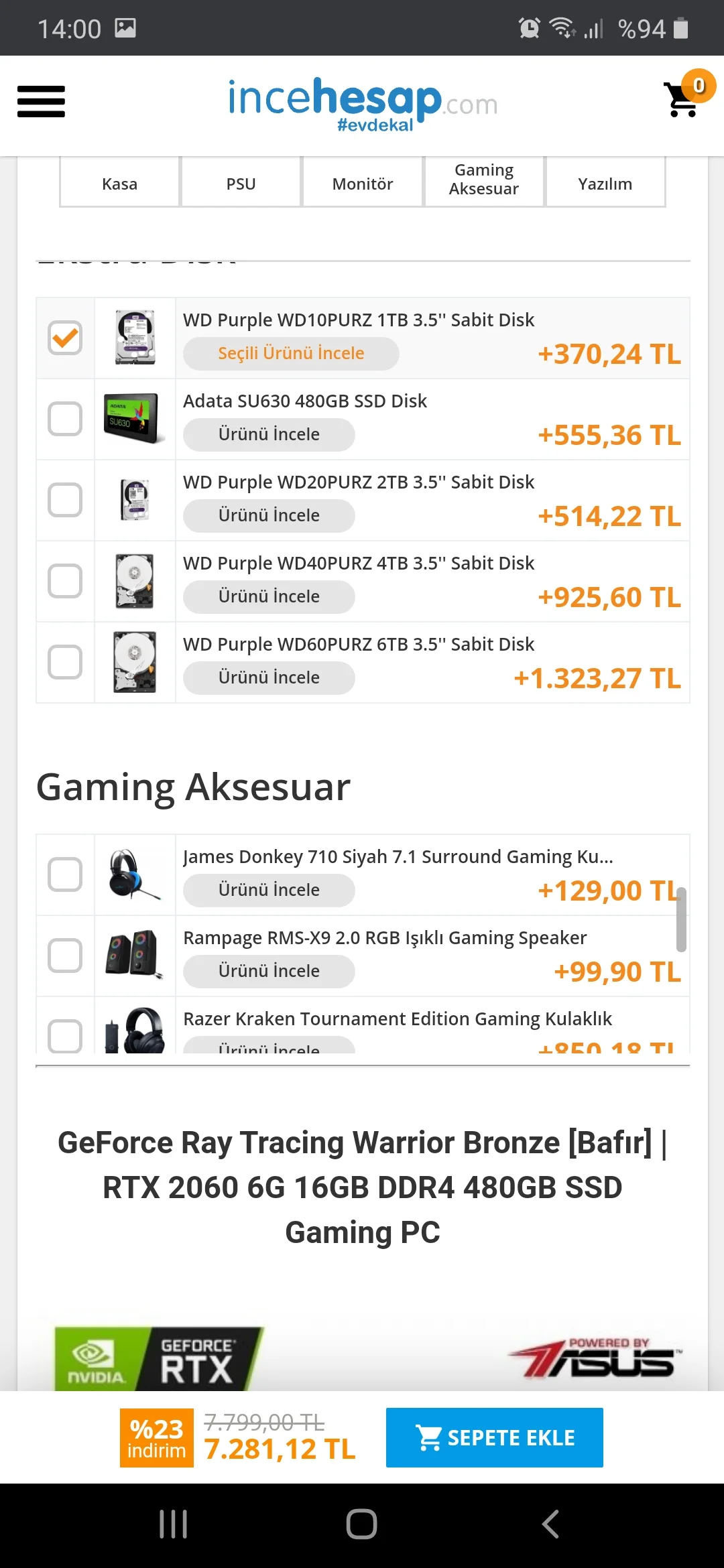This screenshot has height=1568, width=724.
Task: Click Seçili Ürünü İncele button
Action: pyautogui.click(x=291, y=353)
